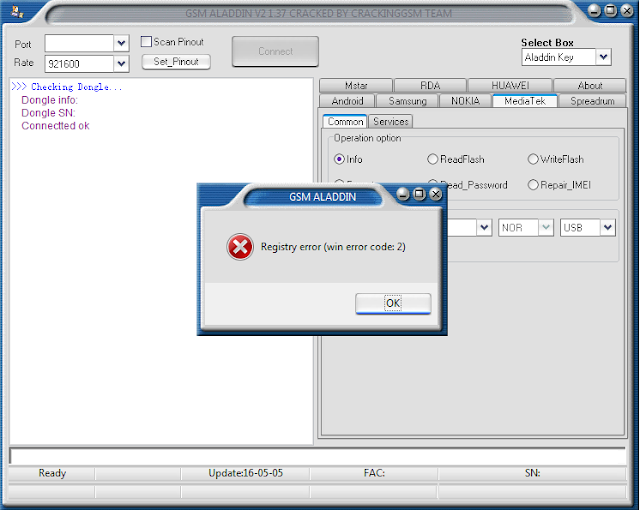Screen dimensions: 640x510
Task: Click the 'Checking Dongle...' log line
Action: coord(67,87)
